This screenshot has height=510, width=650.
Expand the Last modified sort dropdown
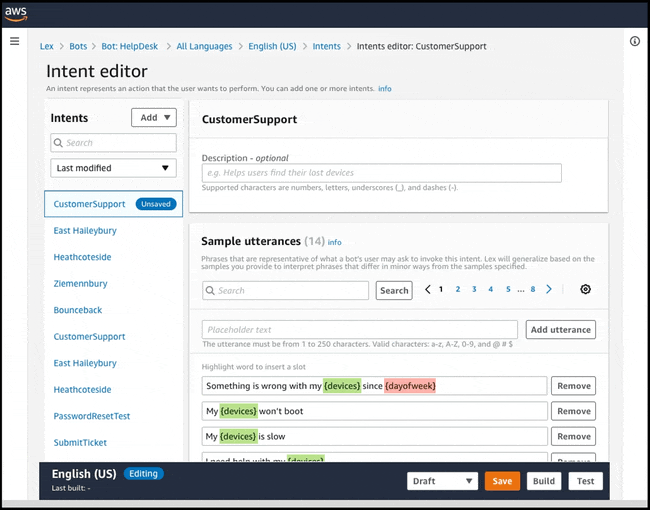click(x=113, y=168)
